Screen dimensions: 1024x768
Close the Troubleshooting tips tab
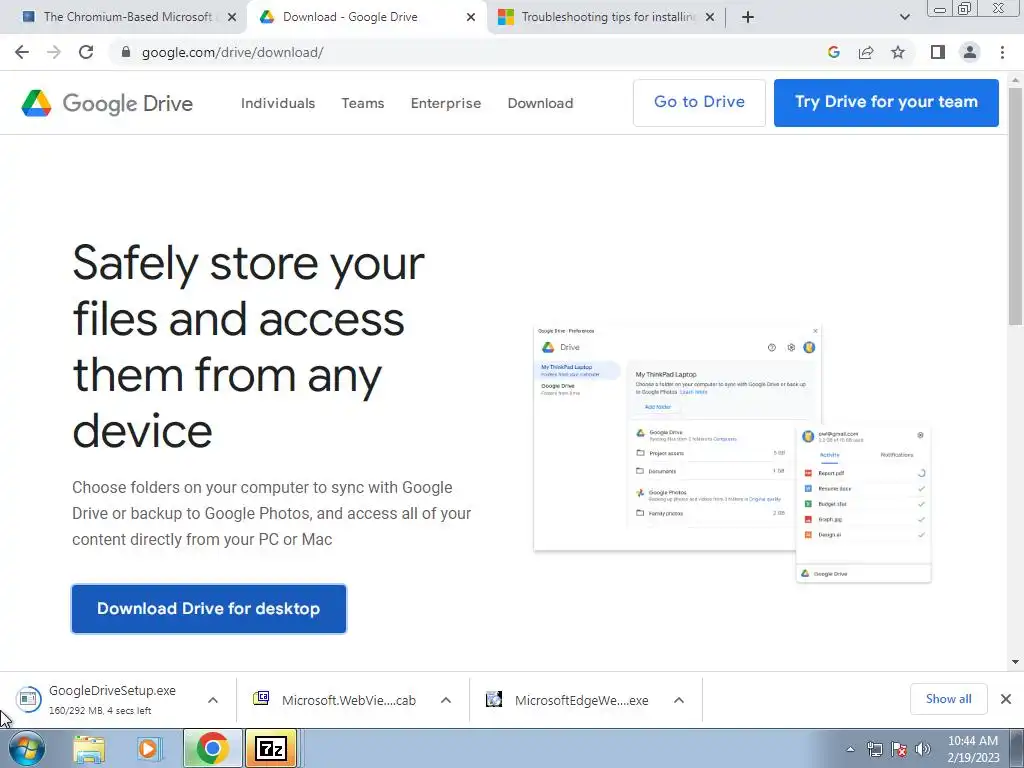(710, 17)
